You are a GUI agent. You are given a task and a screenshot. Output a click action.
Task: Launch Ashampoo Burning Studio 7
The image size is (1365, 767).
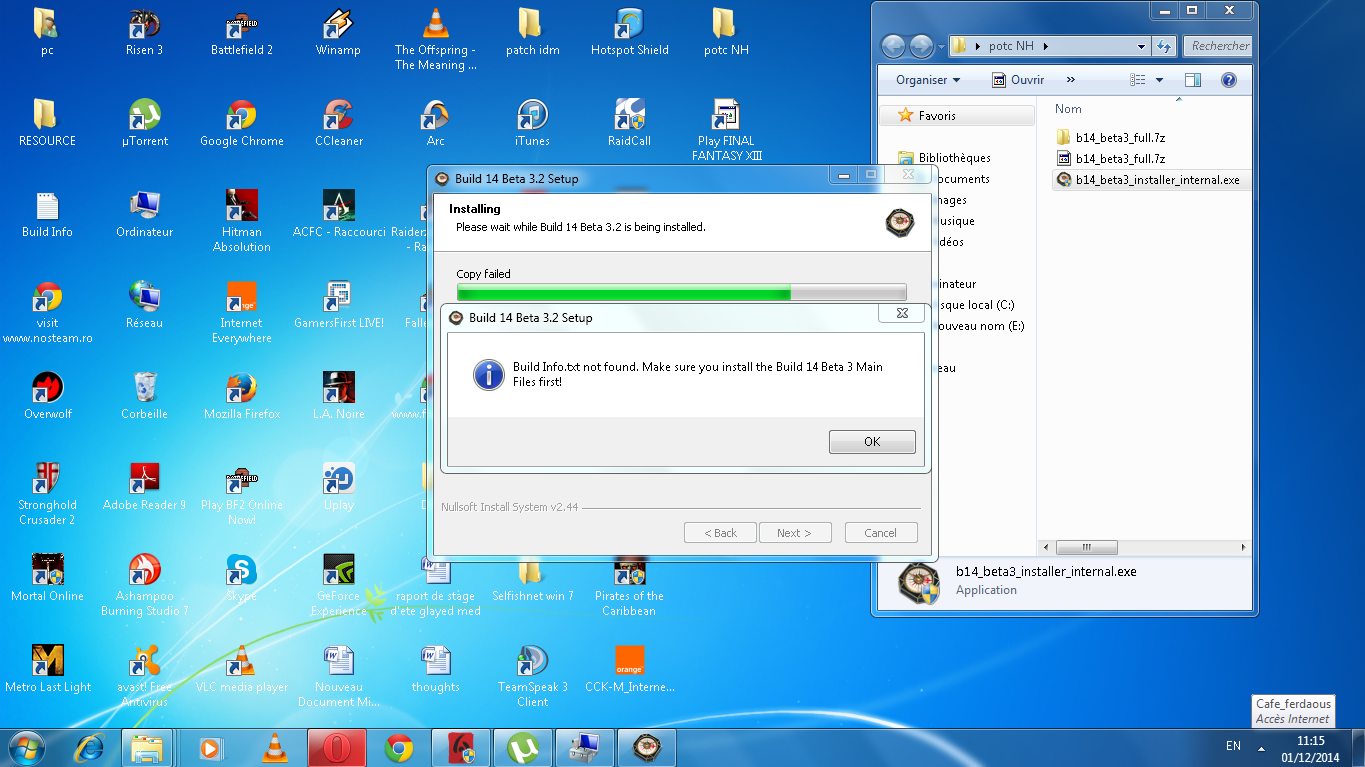coord(144,586)
